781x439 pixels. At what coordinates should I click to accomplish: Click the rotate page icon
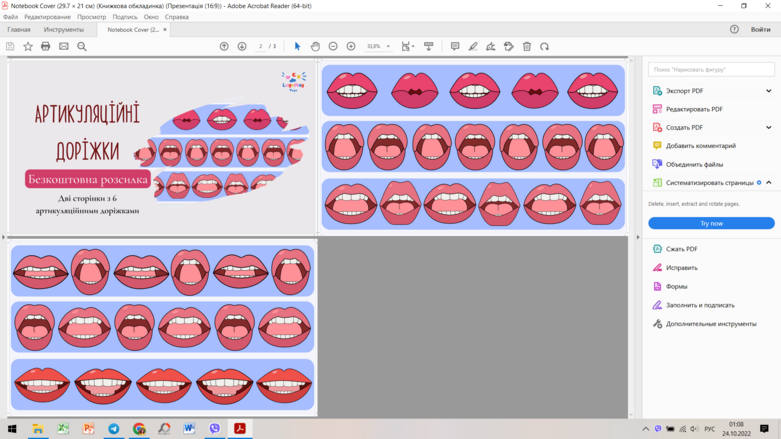(x=544, y=46)
